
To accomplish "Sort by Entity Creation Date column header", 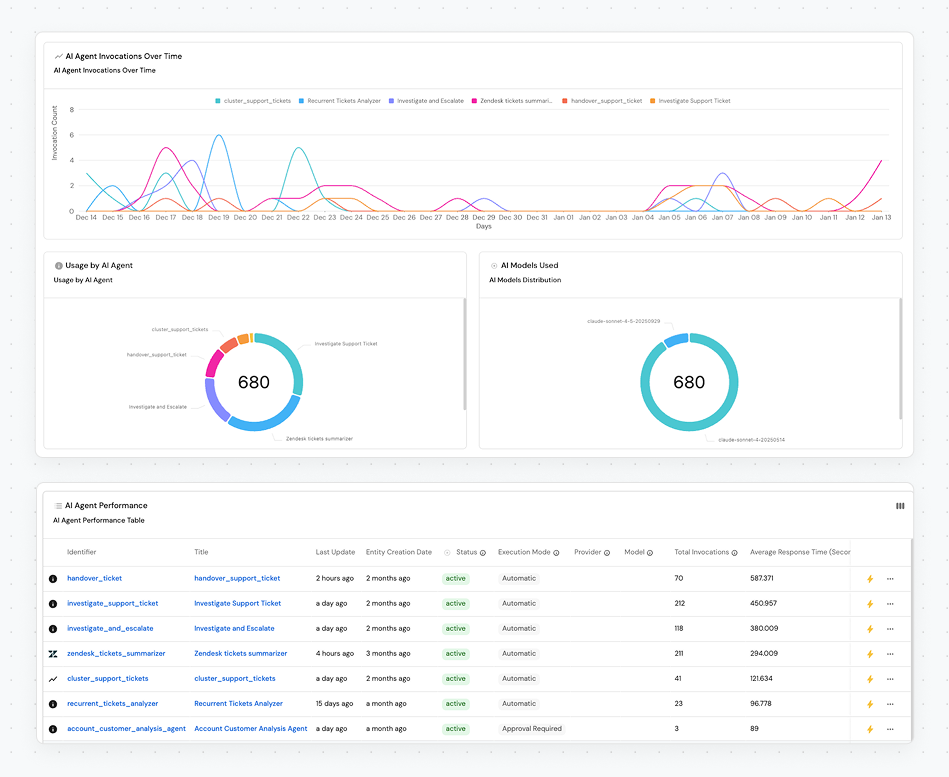I will coord(399,552).
